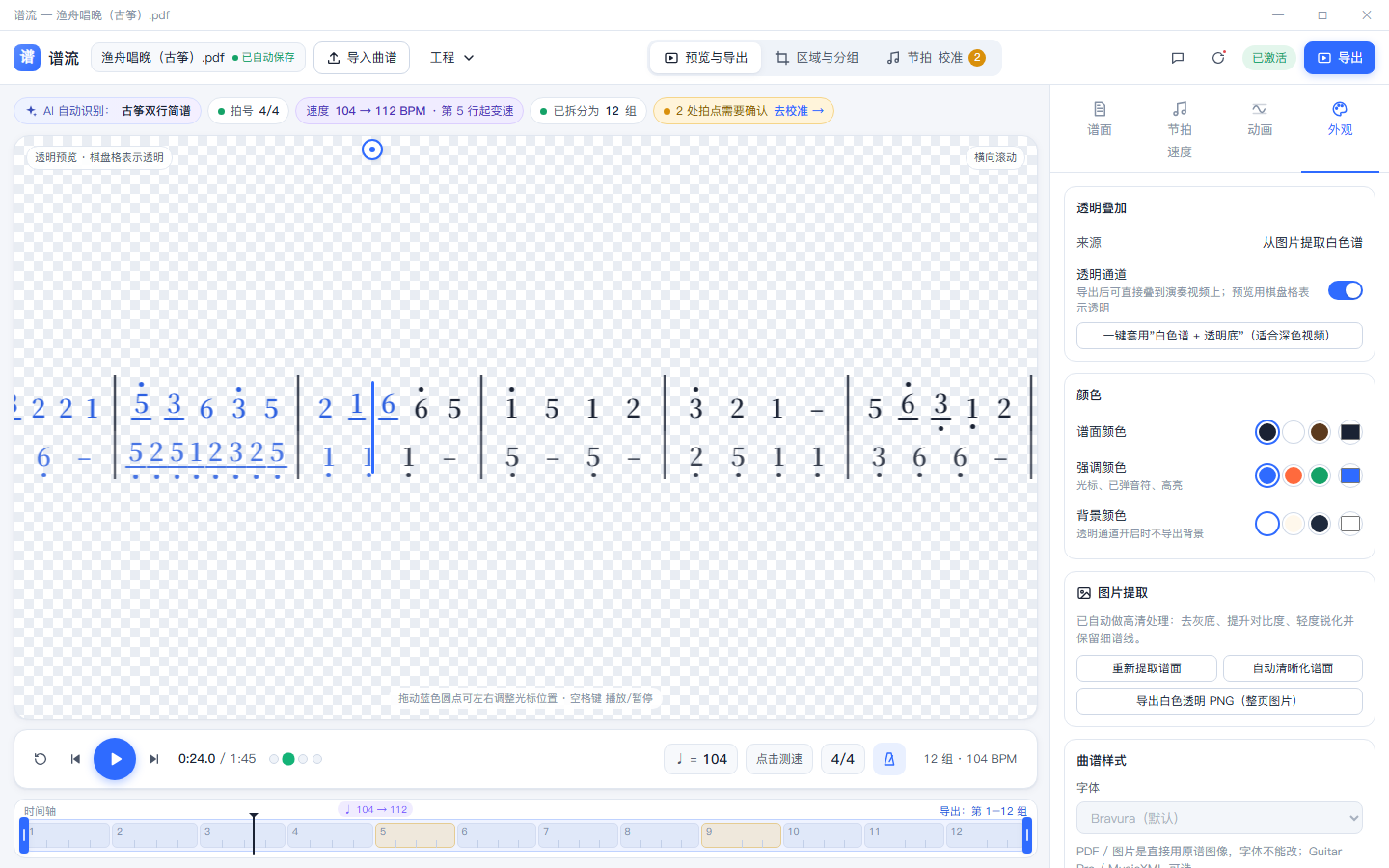Viewport: 1389px width, 868px height.
Task: Skip to next group
Action: (154, 759)
